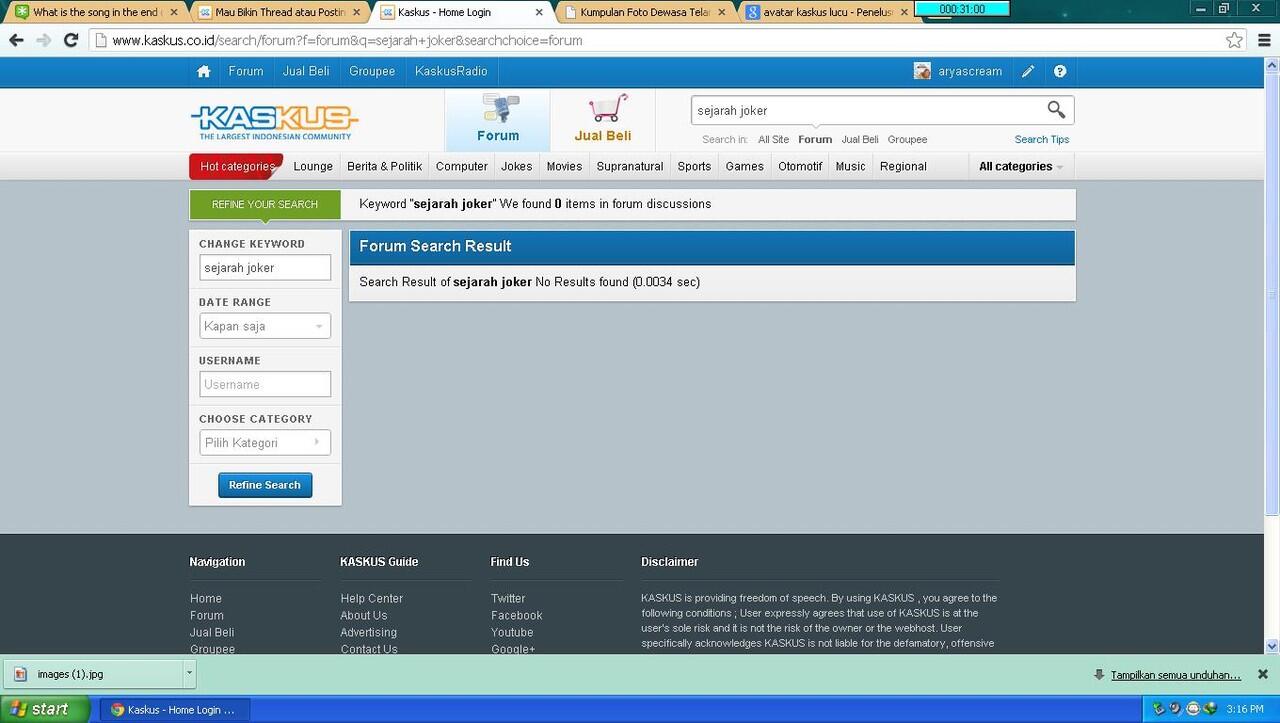Open Berita & Politik category
The height and width of the screenshot is (723, 1280).
tap(385, 167)
